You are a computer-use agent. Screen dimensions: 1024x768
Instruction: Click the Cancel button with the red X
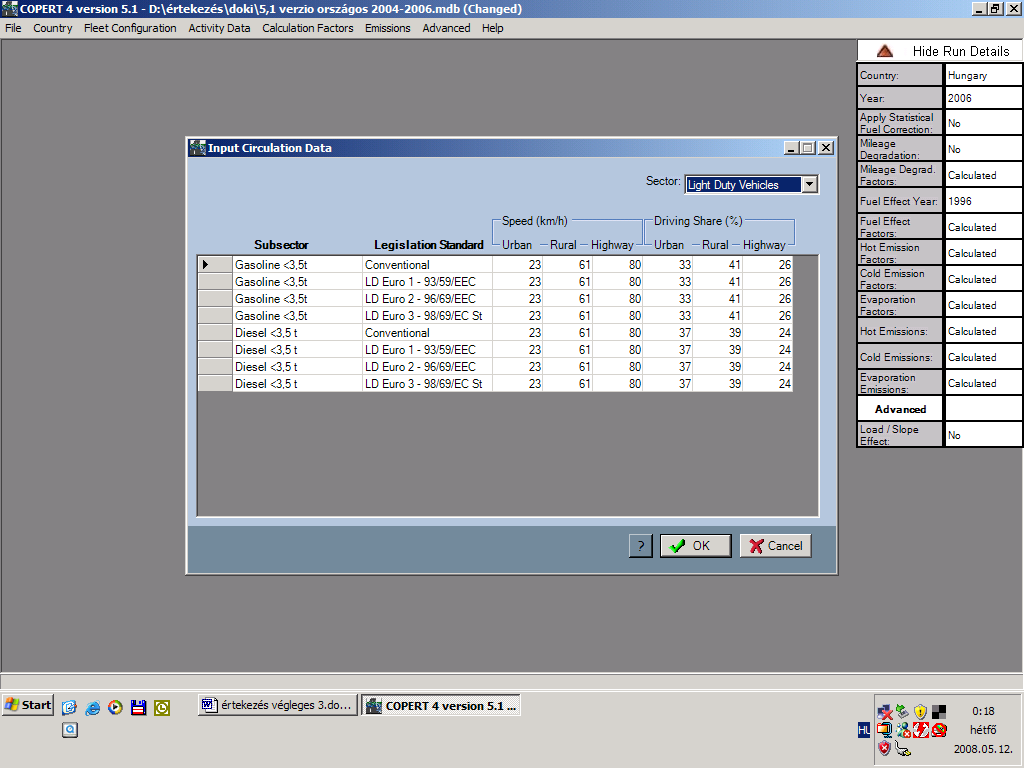(x=776, y=546)
